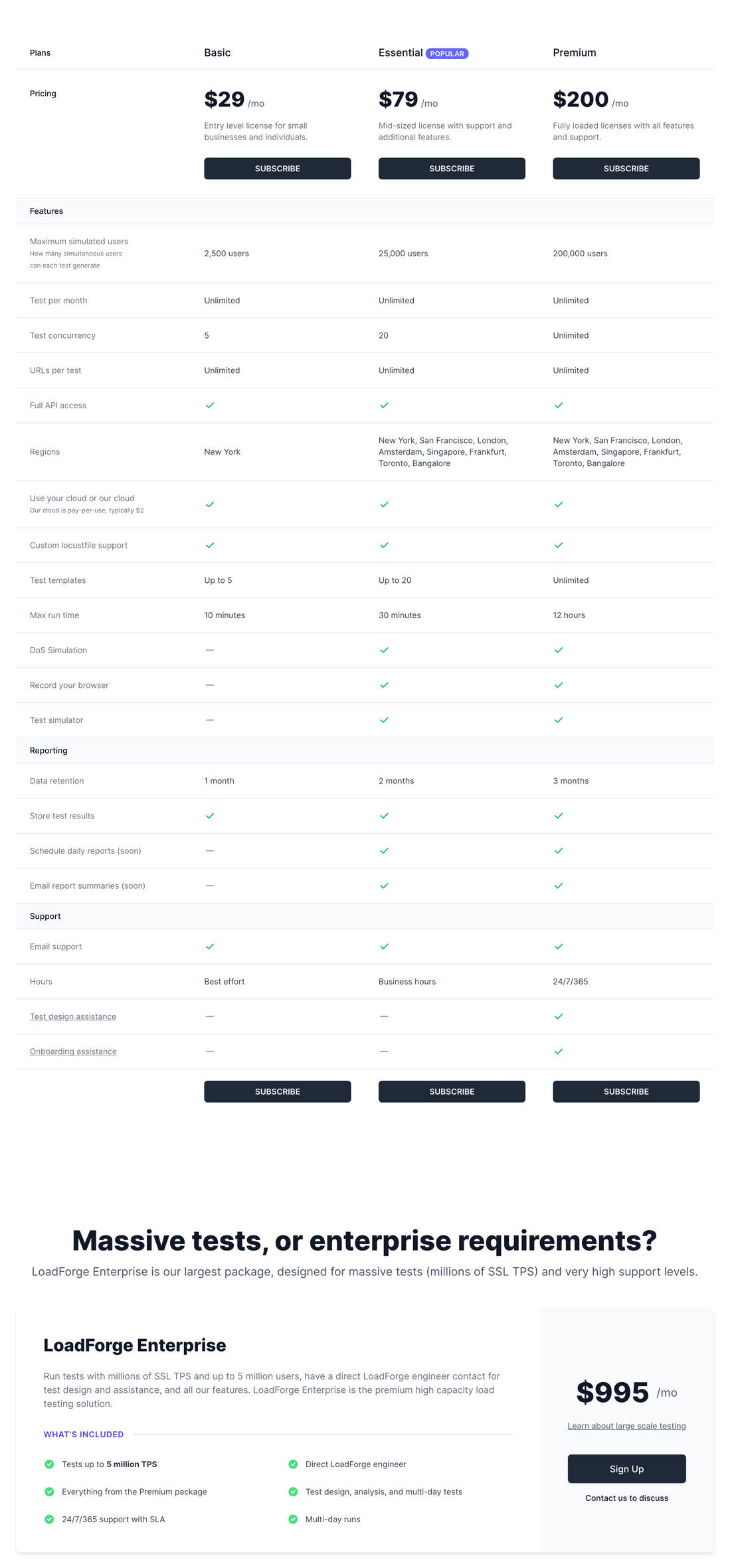Click the Premium Onboarding assistance checkmark

559,1051
